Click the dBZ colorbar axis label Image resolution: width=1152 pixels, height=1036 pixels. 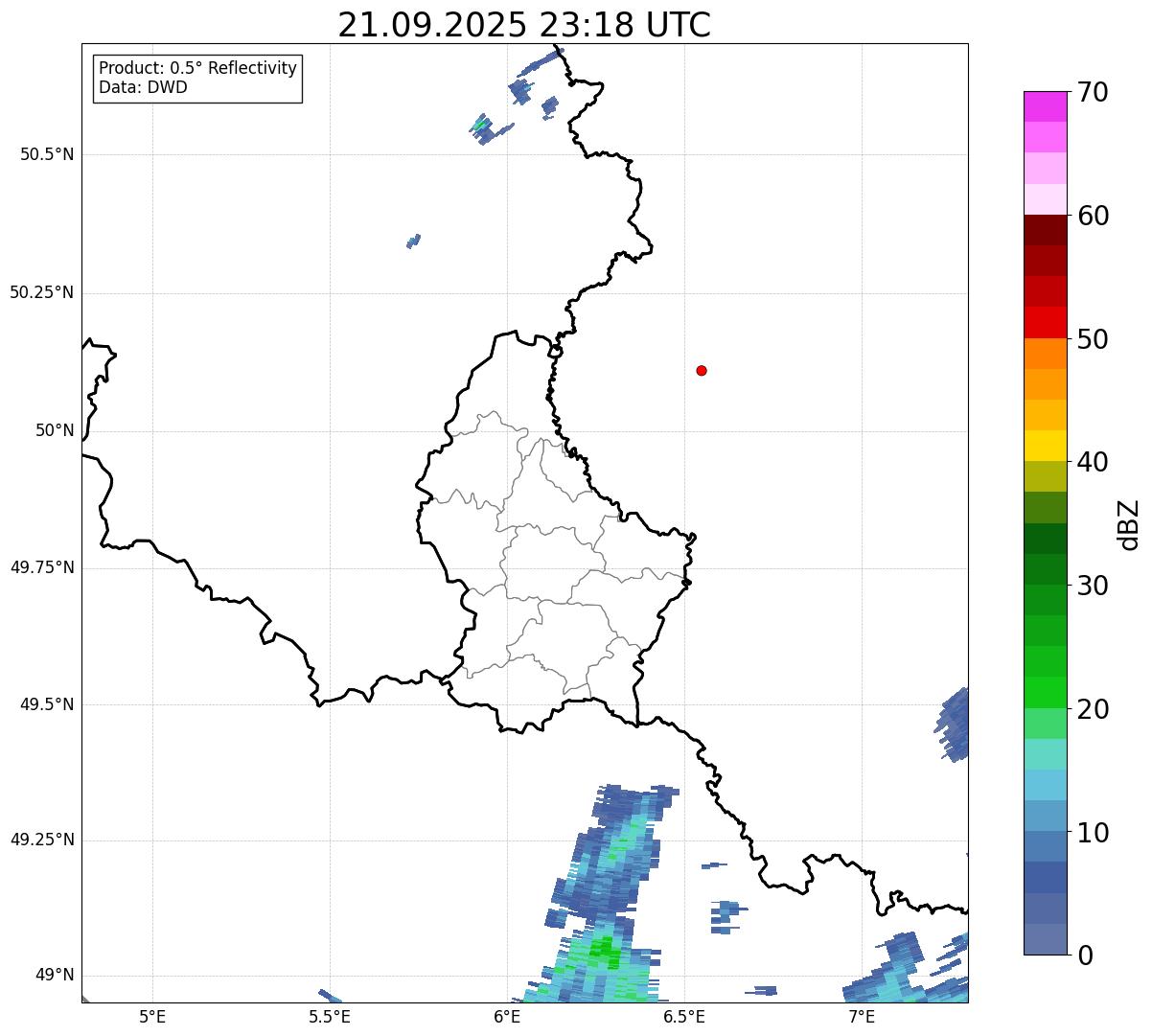point(1130,524)
